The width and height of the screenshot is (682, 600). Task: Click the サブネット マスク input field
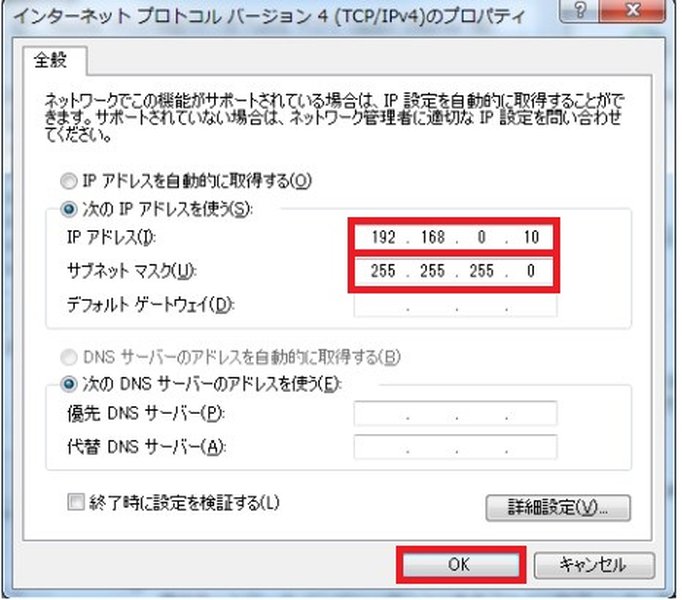(x=454, y=271)
